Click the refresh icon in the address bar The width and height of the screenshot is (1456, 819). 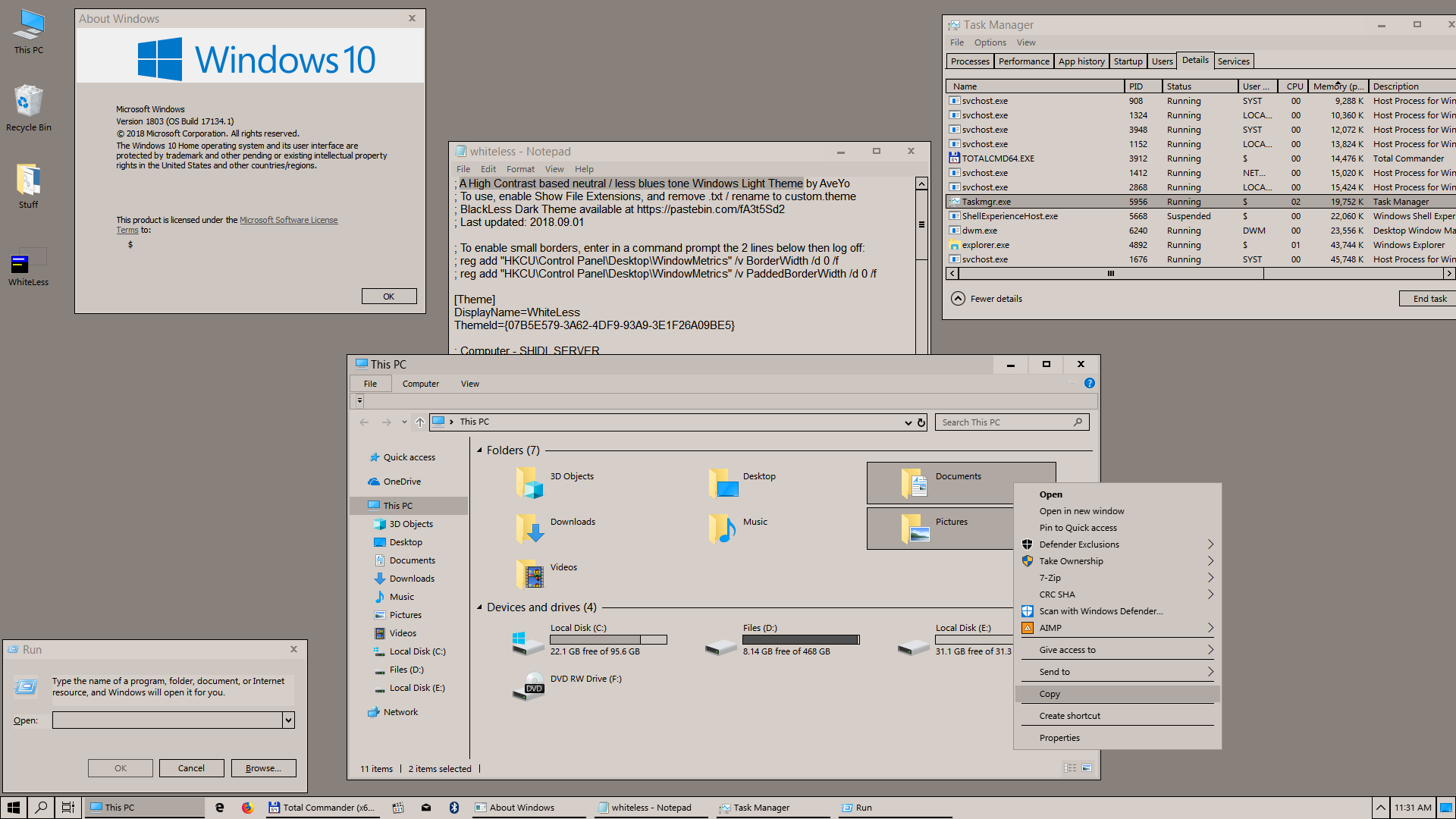pos(921,422)
